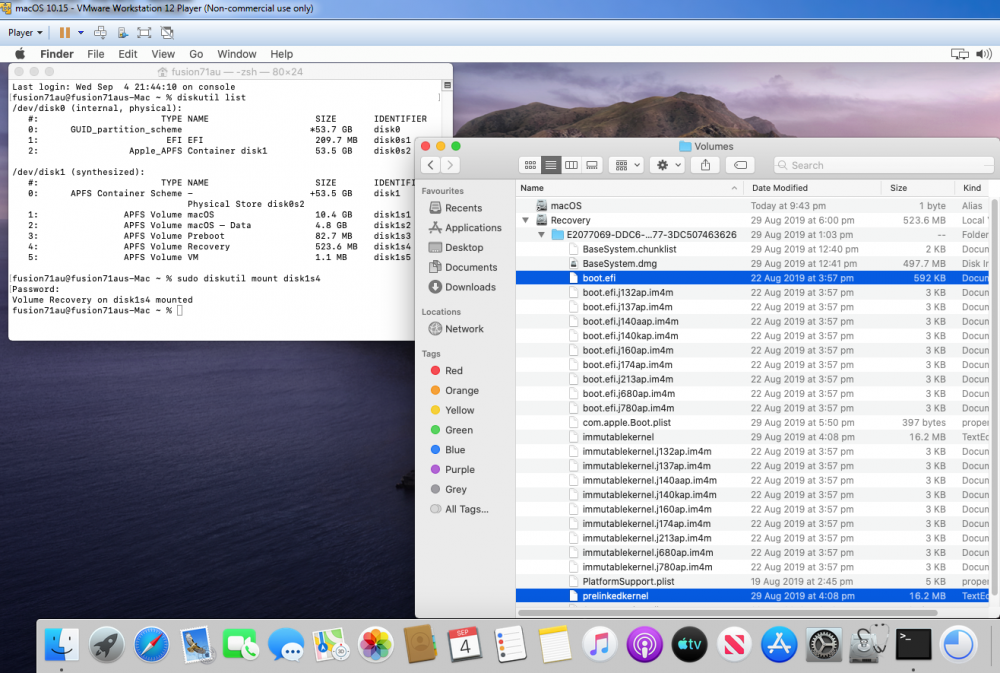
Task: Select the macOS alias row
Action: [x=753, y=206]
